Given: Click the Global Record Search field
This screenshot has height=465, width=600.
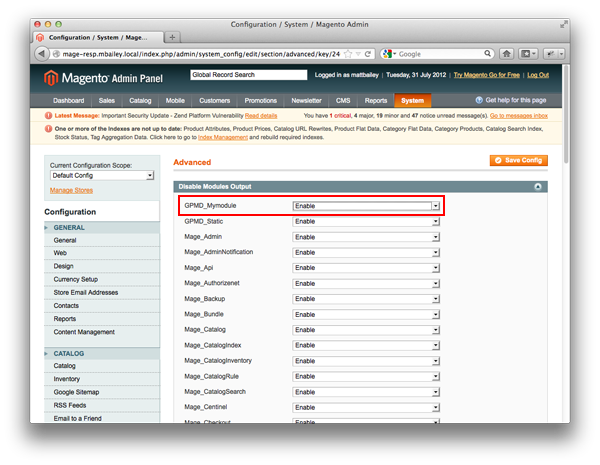Looking at the screenshot, I should click(x=248, y=75).
